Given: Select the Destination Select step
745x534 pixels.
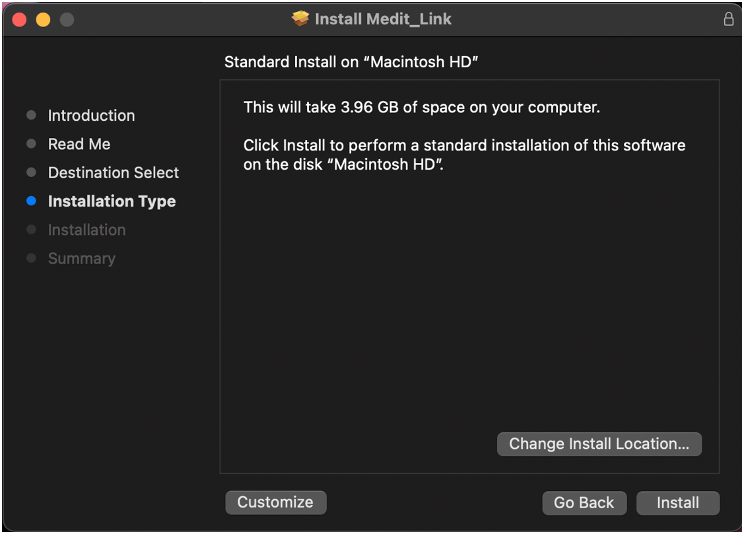Looking at the screenshot, I should pyautogui.click(x=114, y=172).
